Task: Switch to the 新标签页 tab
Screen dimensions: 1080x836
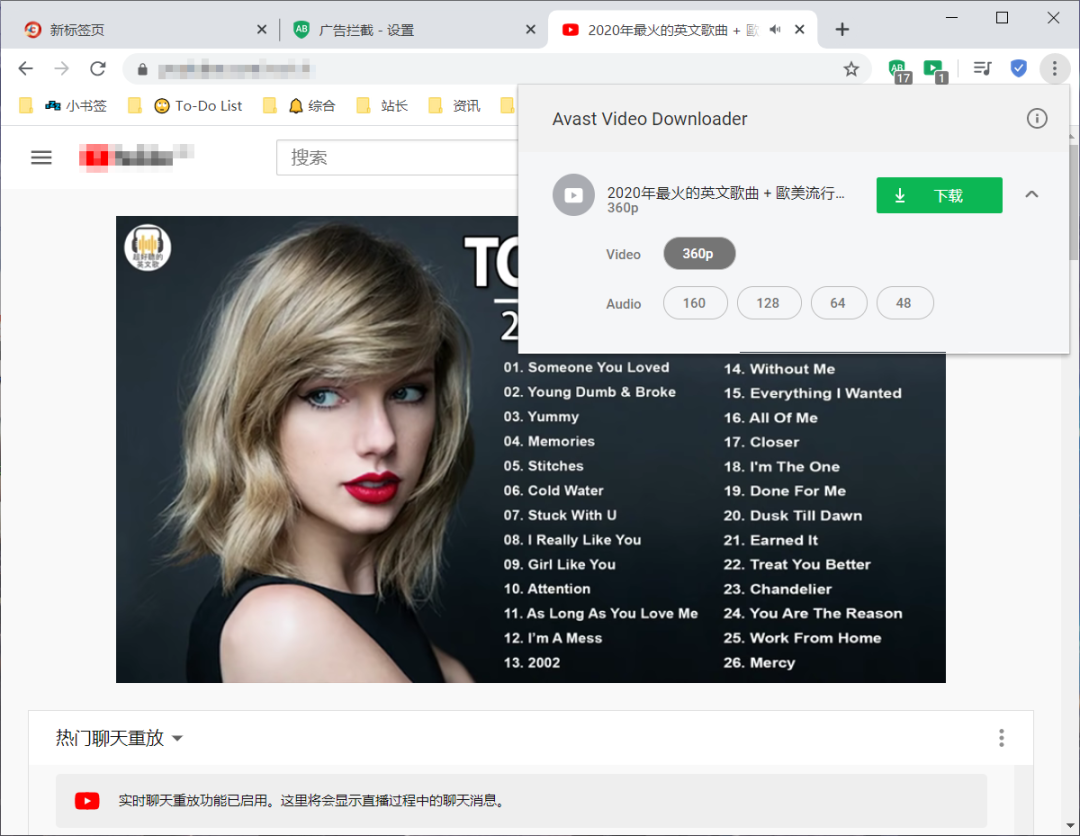Action: (140, 29)
